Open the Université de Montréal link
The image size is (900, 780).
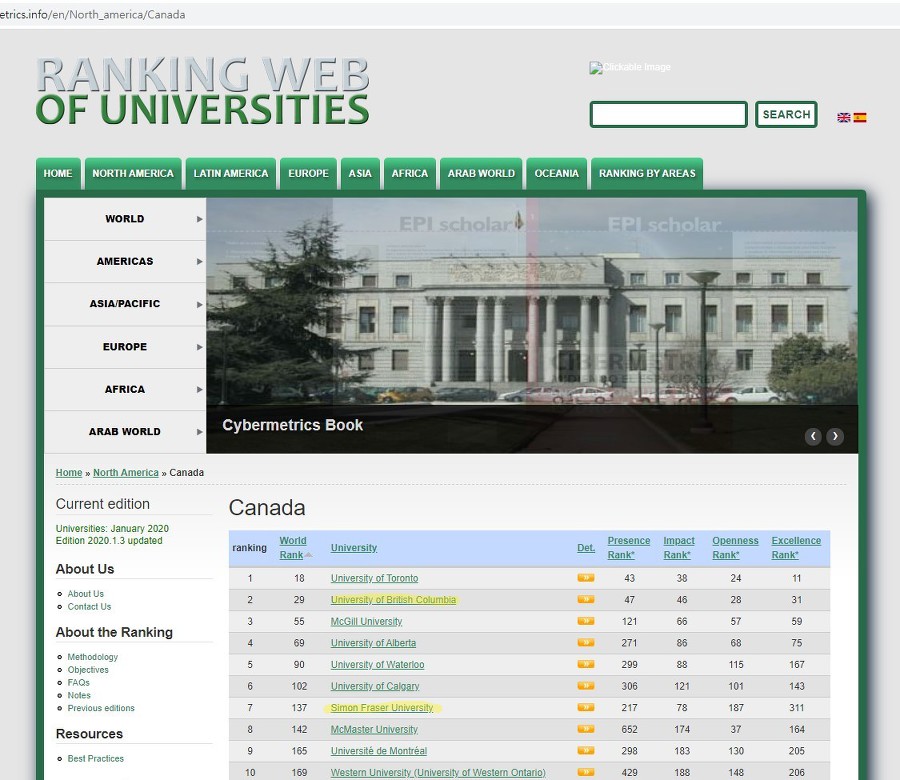[379, 751]
